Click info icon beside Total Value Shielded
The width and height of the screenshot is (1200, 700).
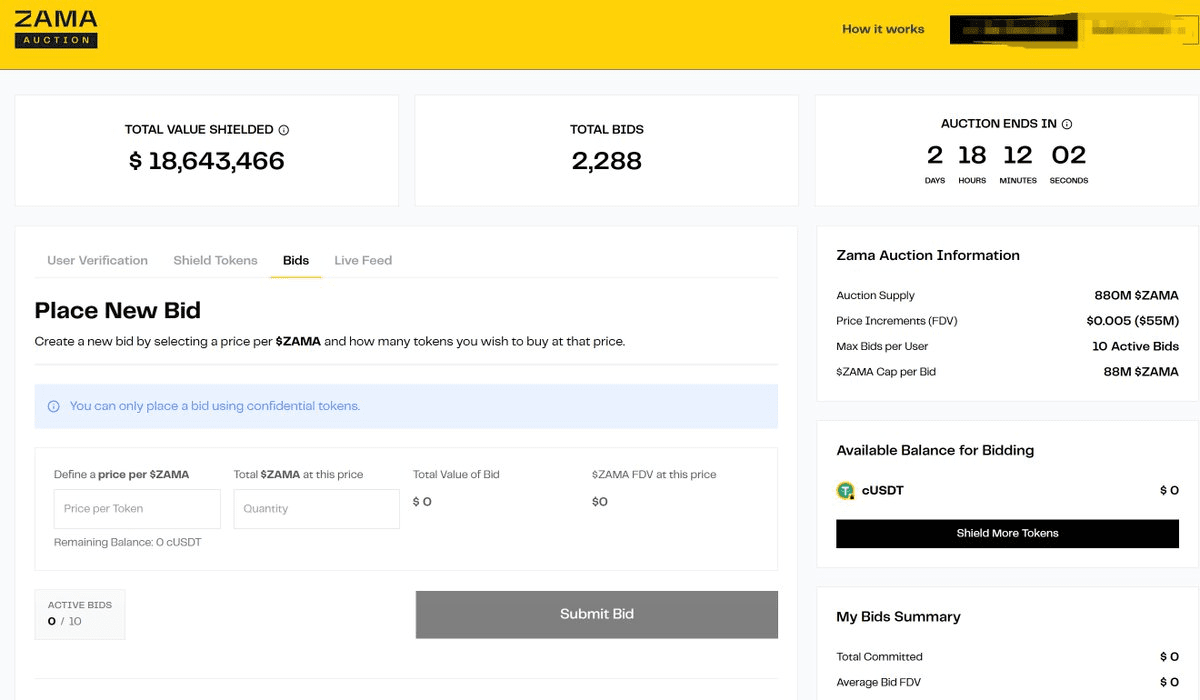284,130
